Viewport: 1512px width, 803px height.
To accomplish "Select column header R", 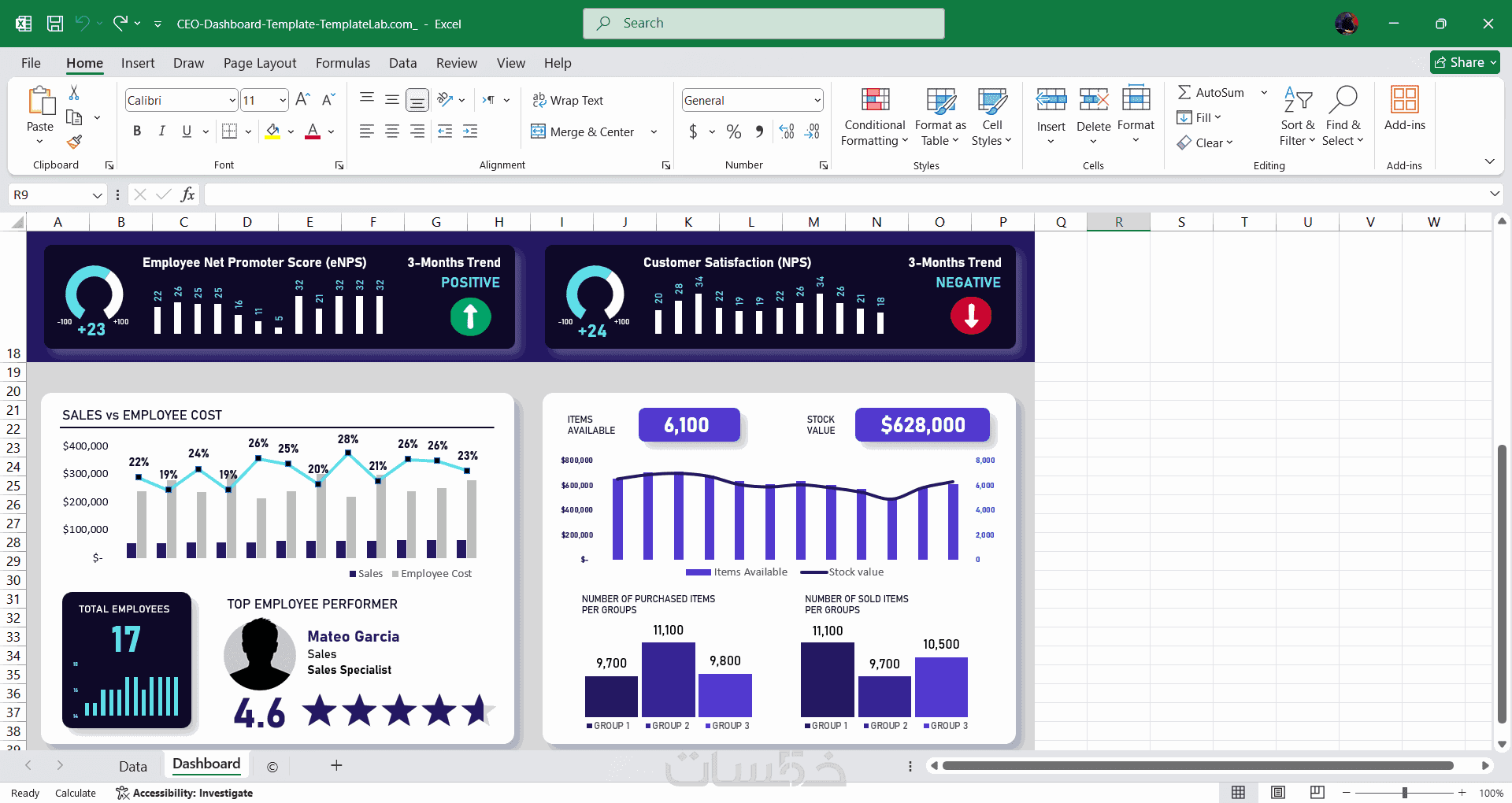I will click(x=1118, y=222).
